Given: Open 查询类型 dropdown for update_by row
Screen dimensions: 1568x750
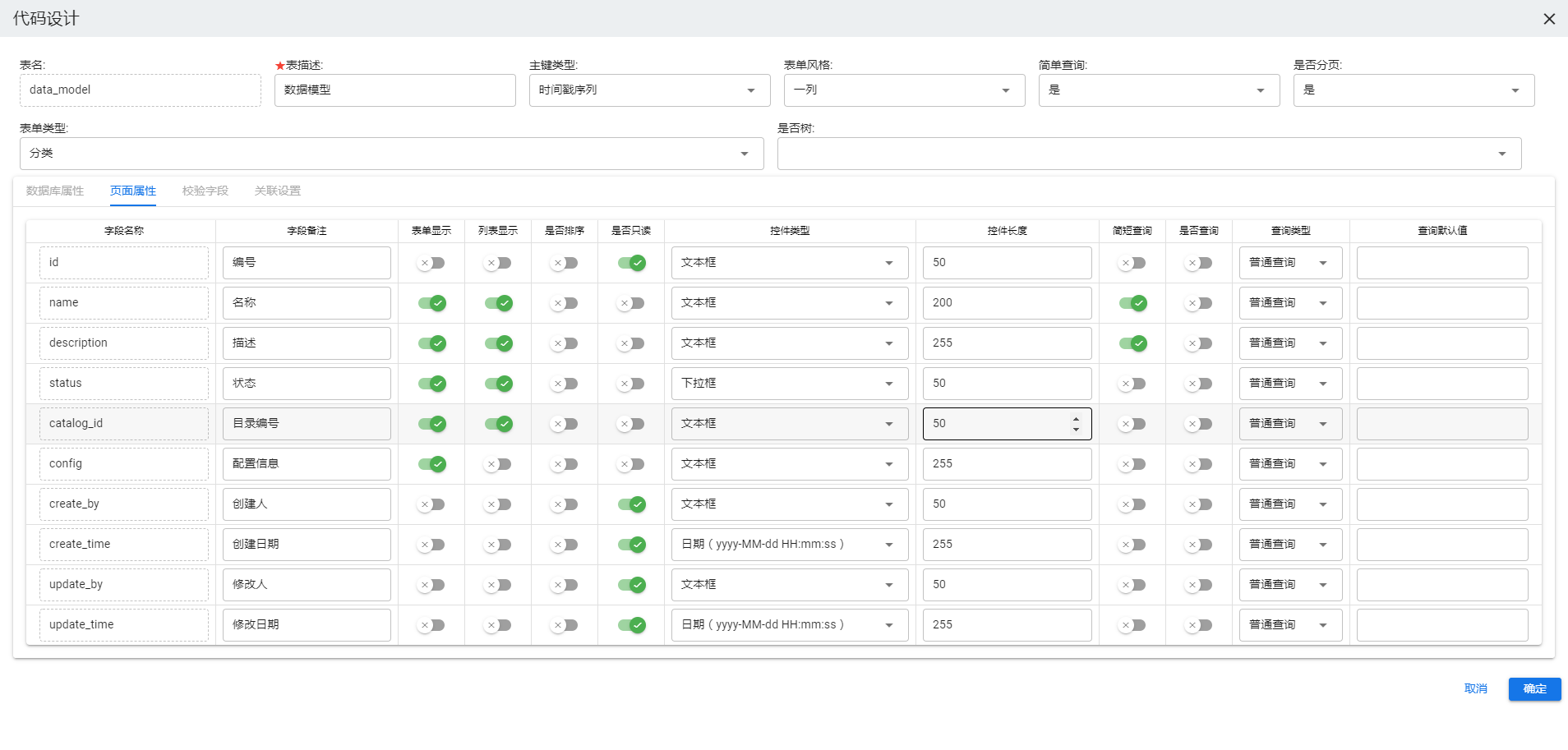Looking at the screenshot, I should coord(1291,585).
